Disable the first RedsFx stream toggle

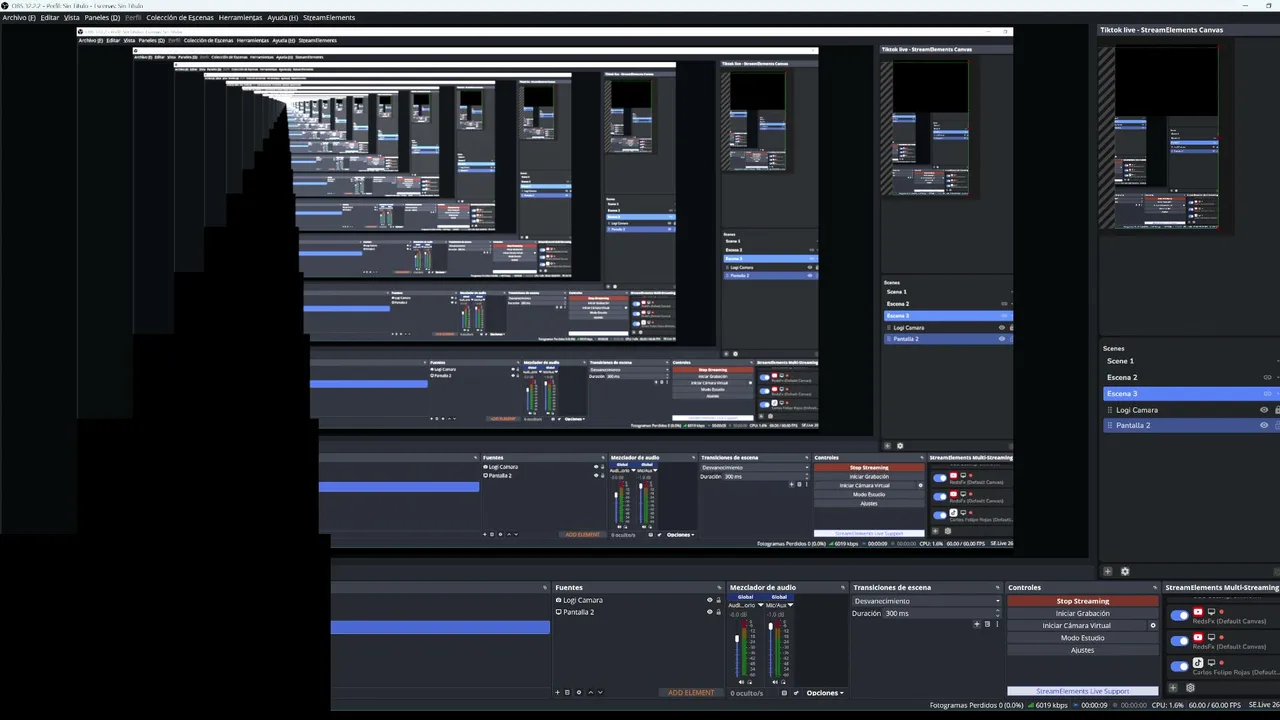tap(1180, 615)
